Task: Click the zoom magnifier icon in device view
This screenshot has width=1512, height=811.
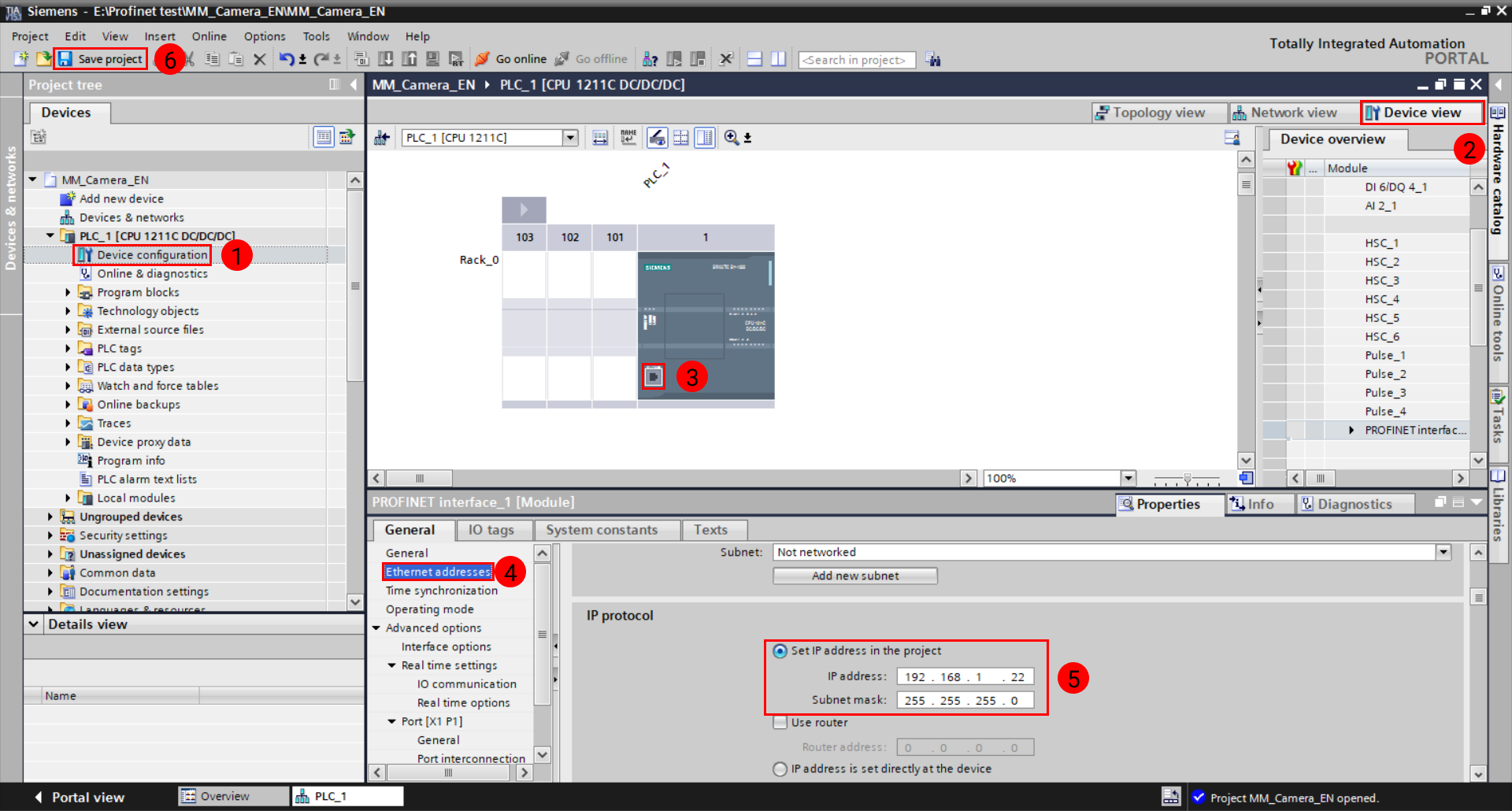Action: pyautogui.click(x=732, y=138)
